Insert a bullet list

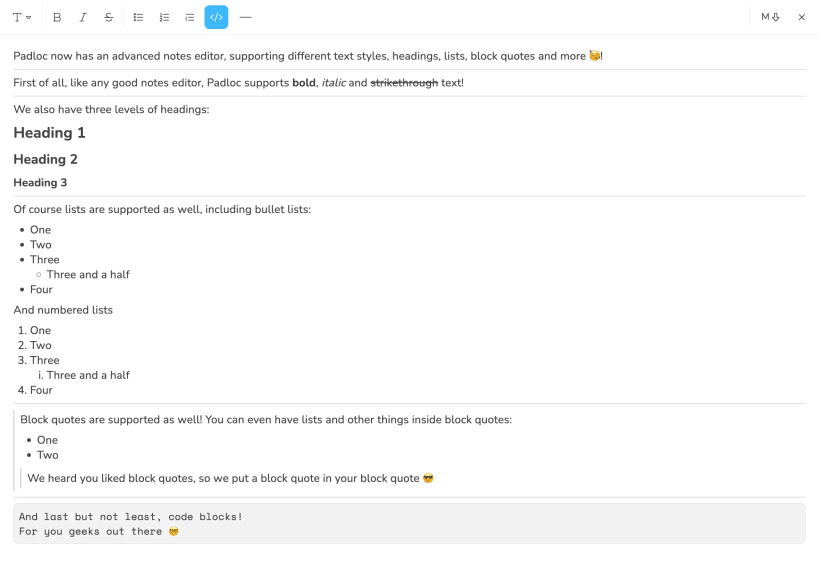(138, 17)
